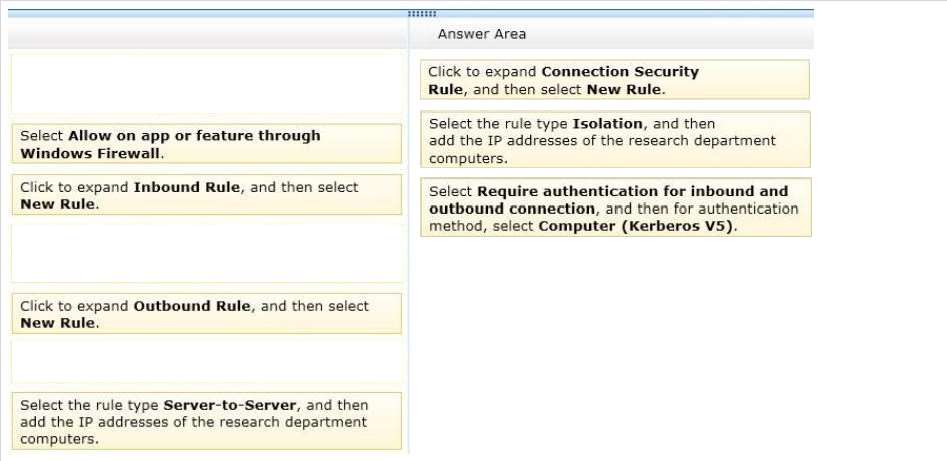Select the Allow on app or feature step
Screen dimensions: 947x461
[x=207, y=144]
